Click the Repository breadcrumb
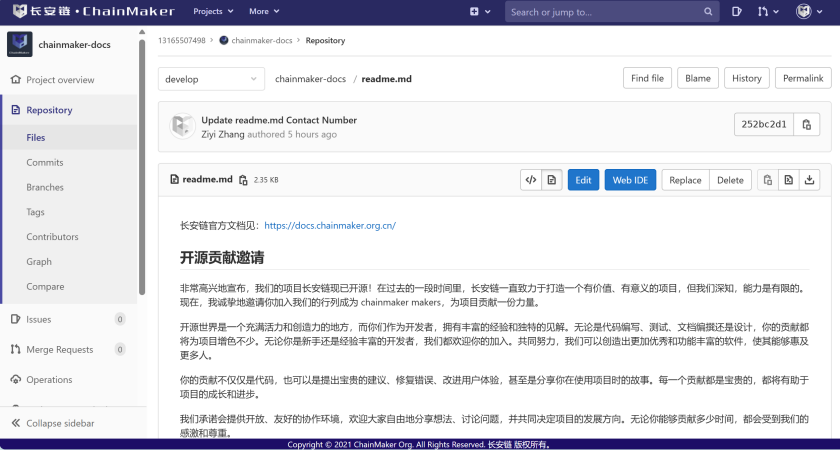Image resolution: width=840 pixels, height=450 pixels. [x=325, y=41]
